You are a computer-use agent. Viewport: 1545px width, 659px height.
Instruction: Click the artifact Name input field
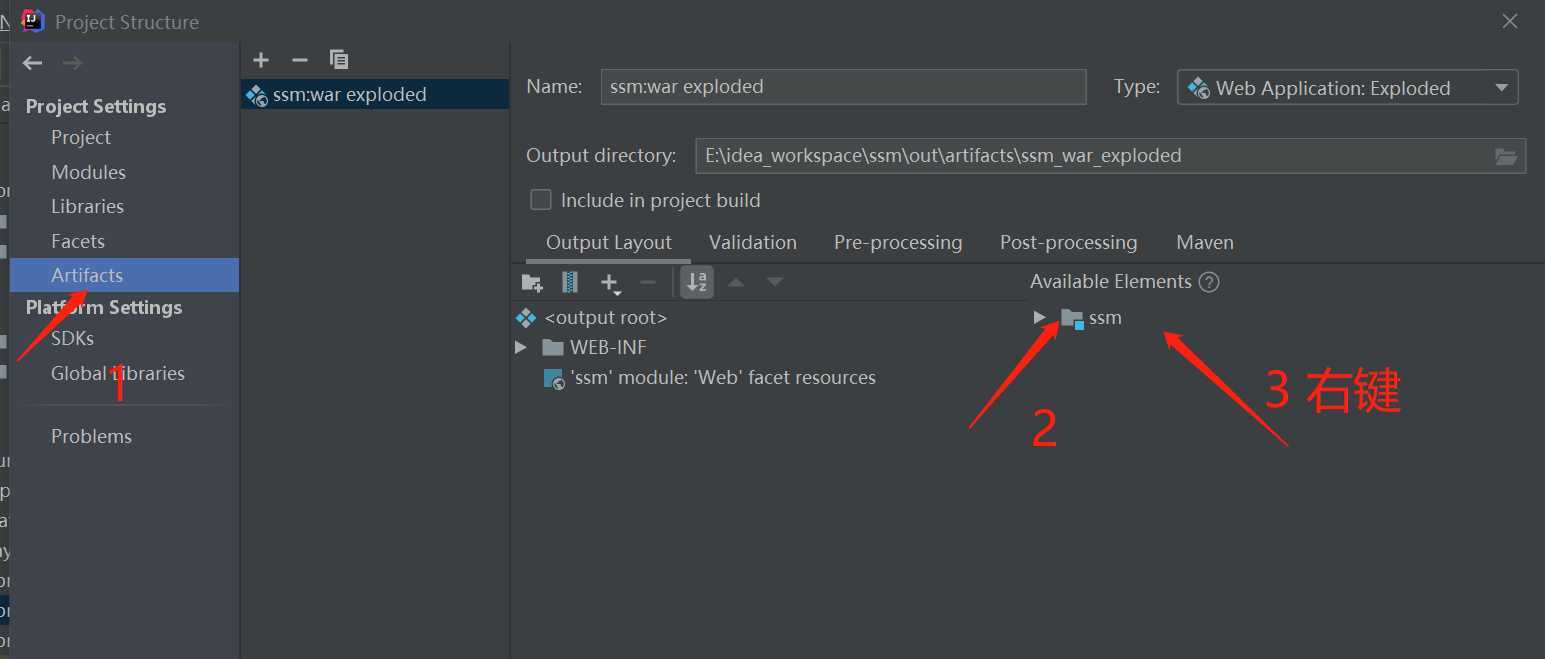[x=844, y=87]
